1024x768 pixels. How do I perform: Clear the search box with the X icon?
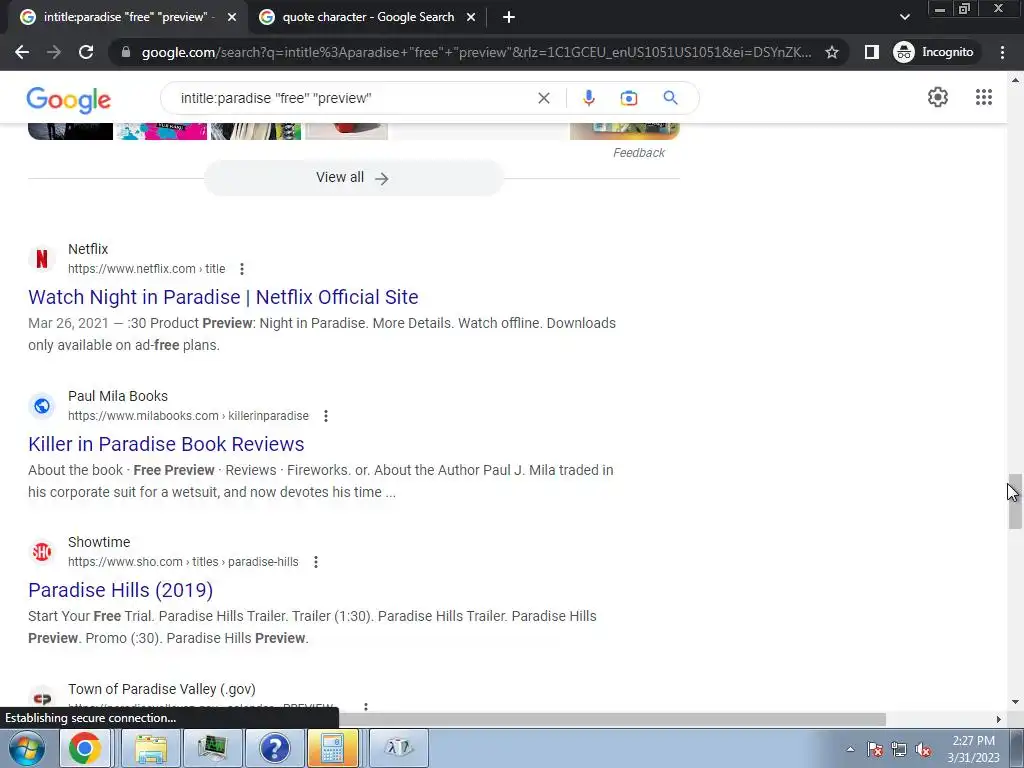click(543, 98)
